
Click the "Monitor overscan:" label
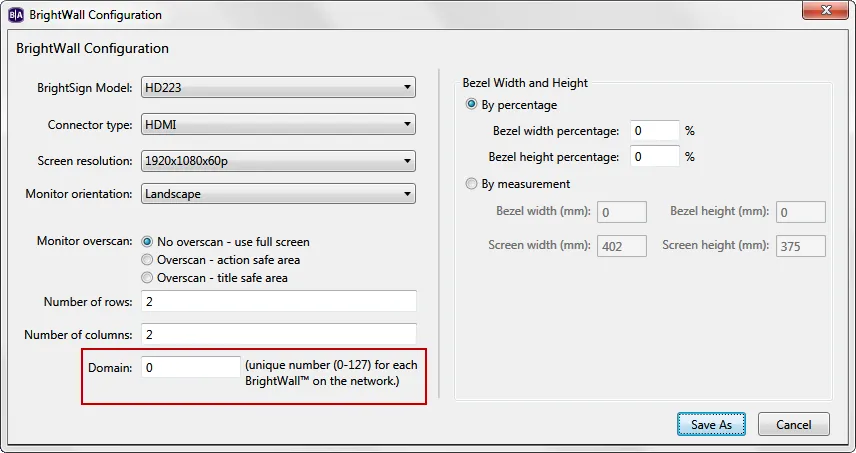[85, 241]
